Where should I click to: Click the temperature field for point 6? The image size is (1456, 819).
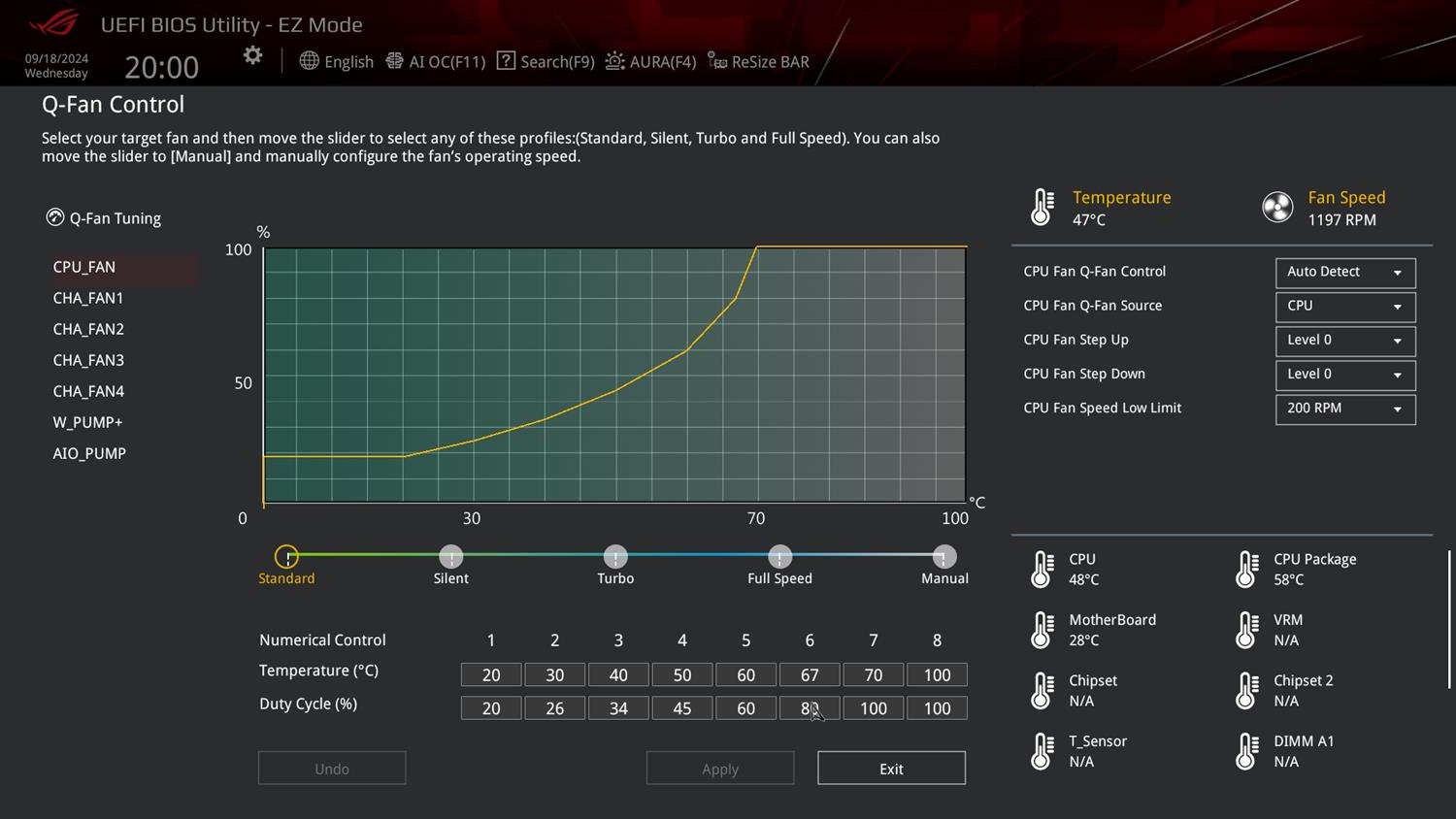click(x=809, y=674)
